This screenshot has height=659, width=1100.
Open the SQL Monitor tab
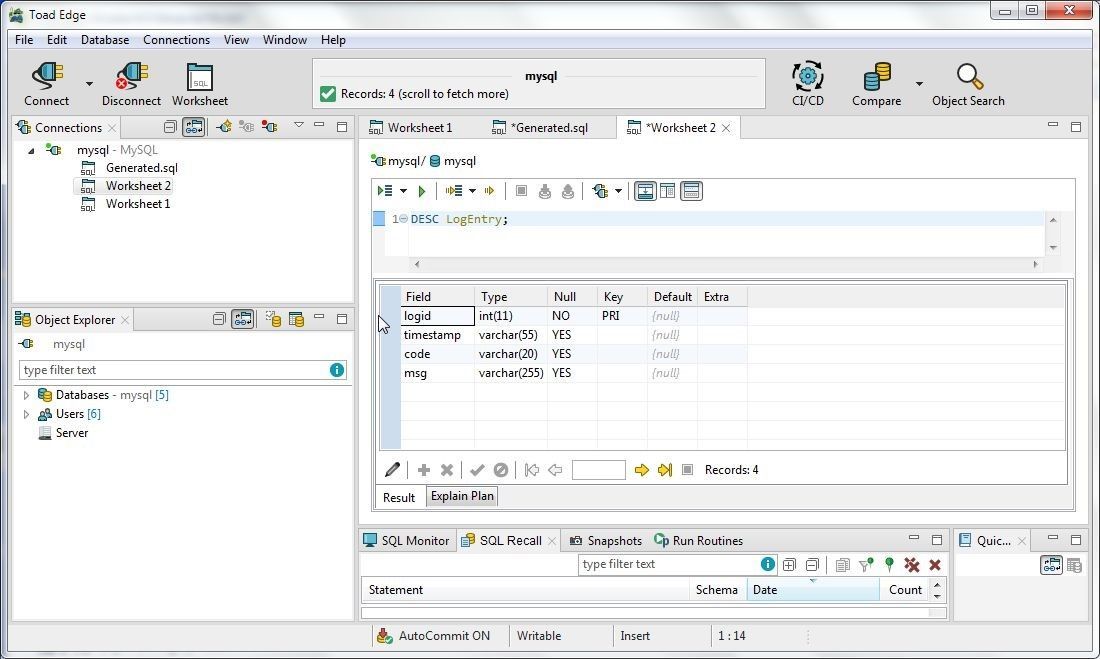click(x=406, y=540)
